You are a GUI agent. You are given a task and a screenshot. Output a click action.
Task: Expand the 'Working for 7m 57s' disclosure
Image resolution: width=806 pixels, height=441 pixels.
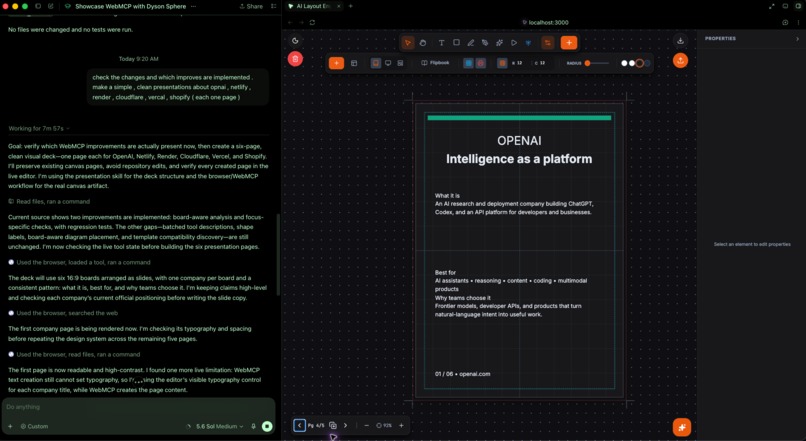coord(39,128)
